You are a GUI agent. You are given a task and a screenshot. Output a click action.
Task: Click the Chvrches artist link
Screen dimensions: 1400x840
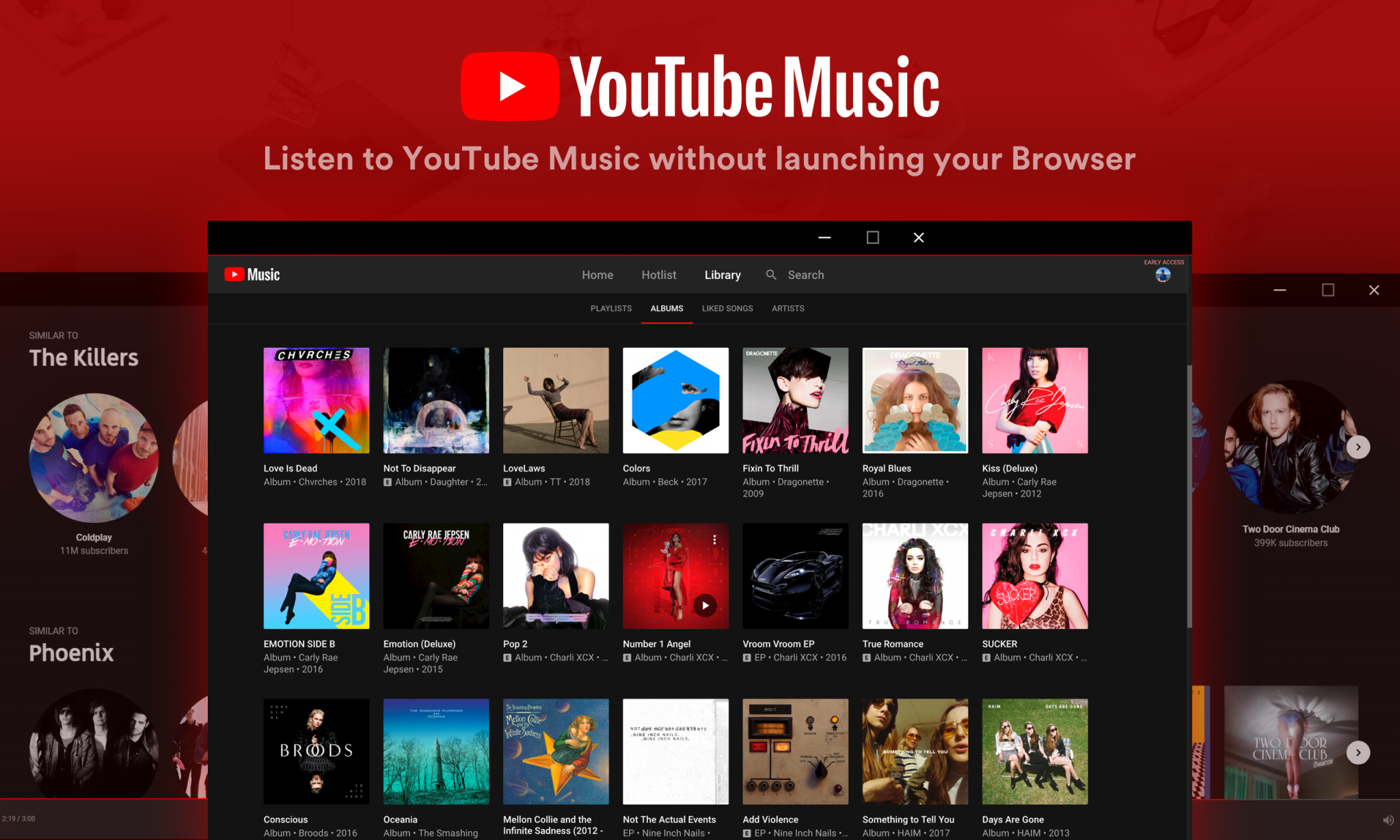[318, 482]
